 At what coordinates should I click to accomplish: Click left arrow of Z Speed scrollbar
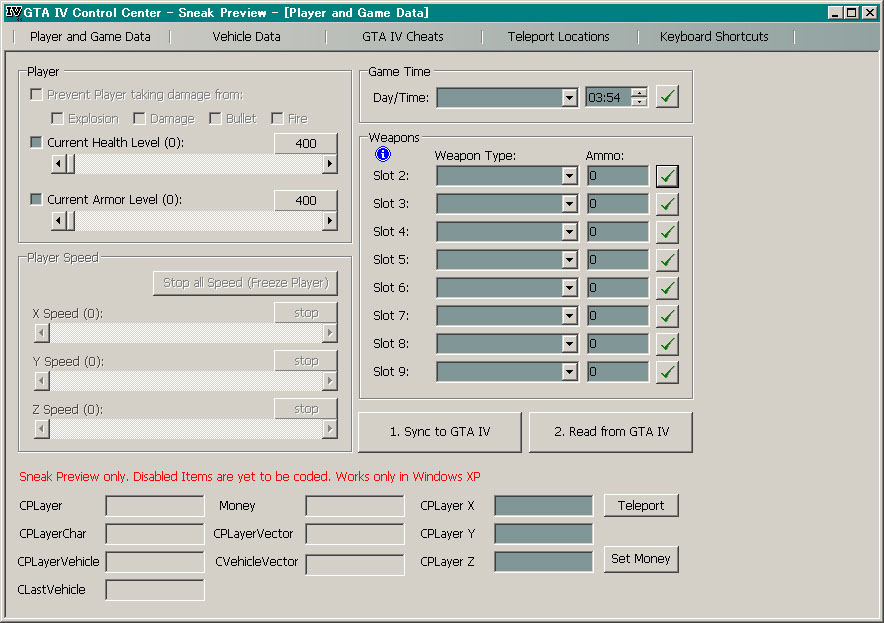click(42, 430)
